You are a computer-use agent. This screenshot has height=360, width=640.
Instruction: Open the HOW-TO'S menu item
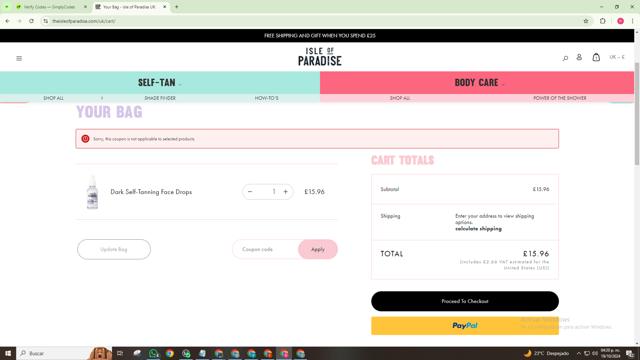tap(267, 98)
